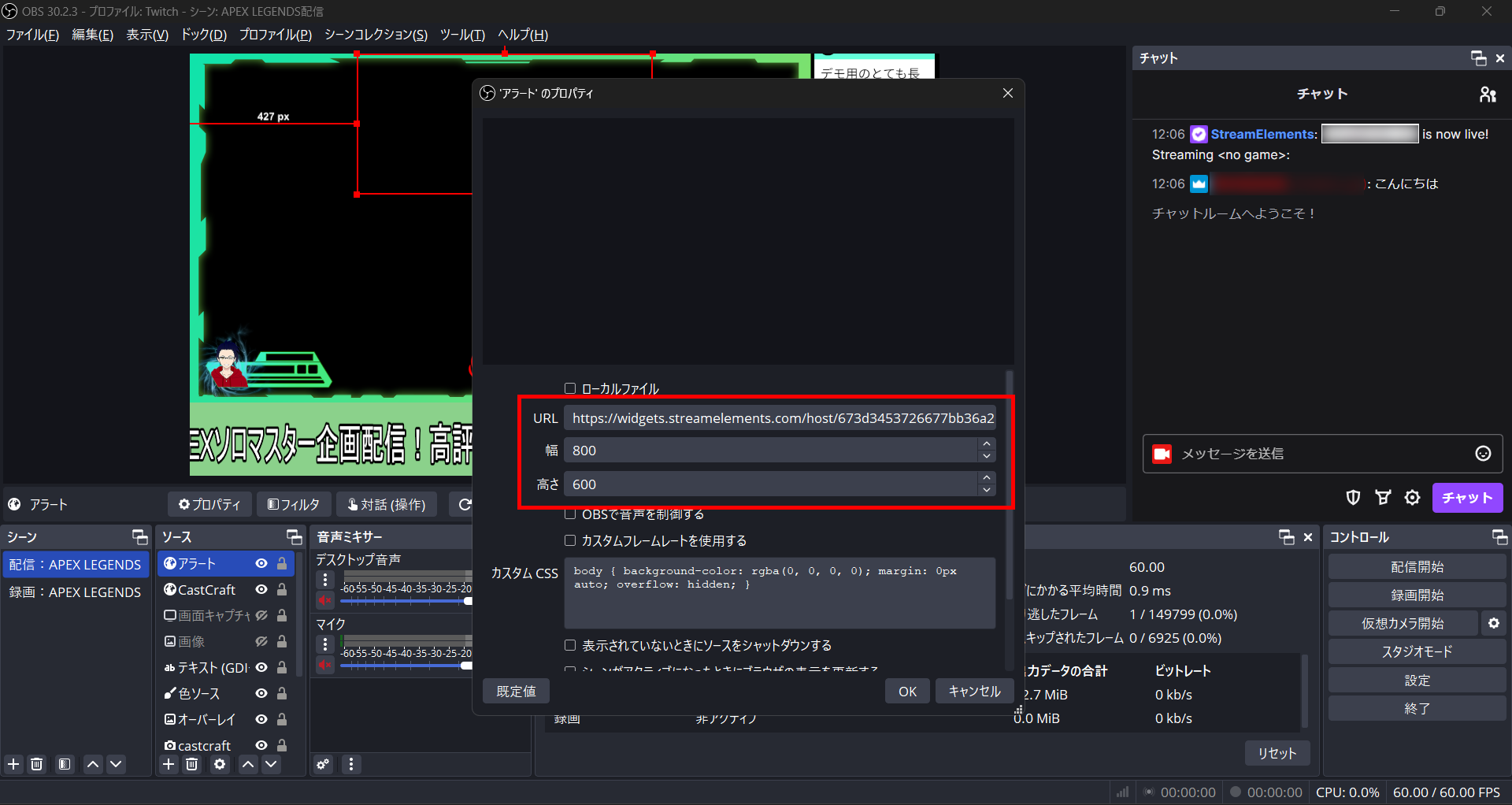Image resolution: width=1512 pixels, height=805 pixels.
Task: Adjust Desktop Audio volume slider
Action: pyautogui.click(x=468, y=601)
